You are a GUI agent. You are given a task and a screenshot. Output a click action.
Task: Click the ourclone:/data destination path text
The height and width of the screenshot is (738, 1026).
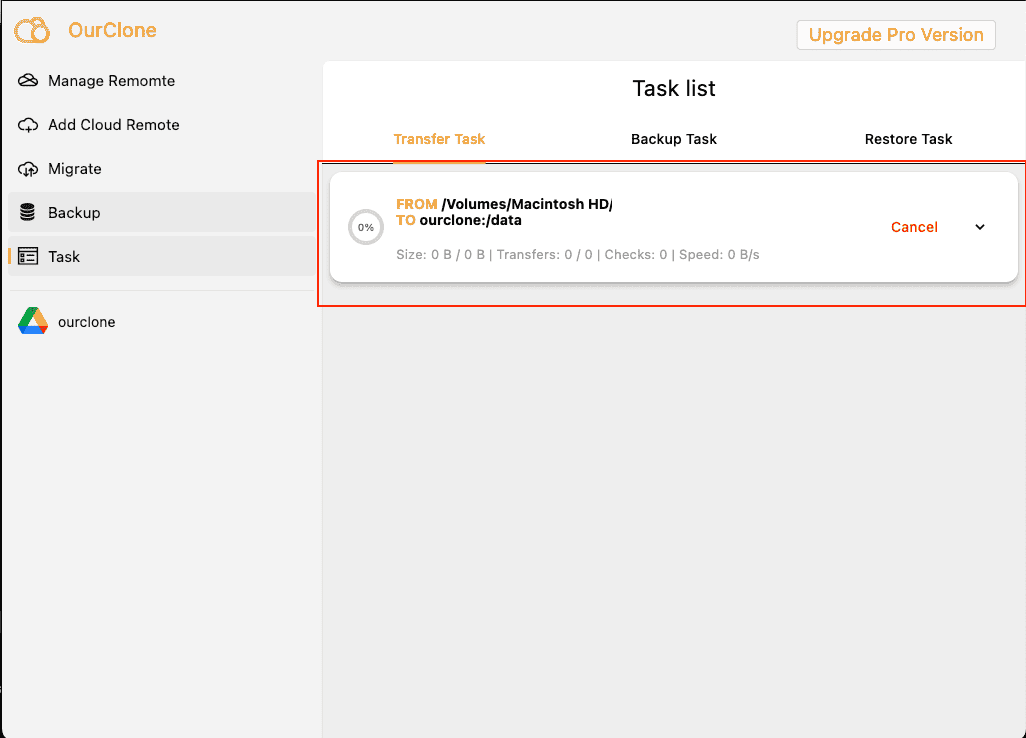point(470,220)
